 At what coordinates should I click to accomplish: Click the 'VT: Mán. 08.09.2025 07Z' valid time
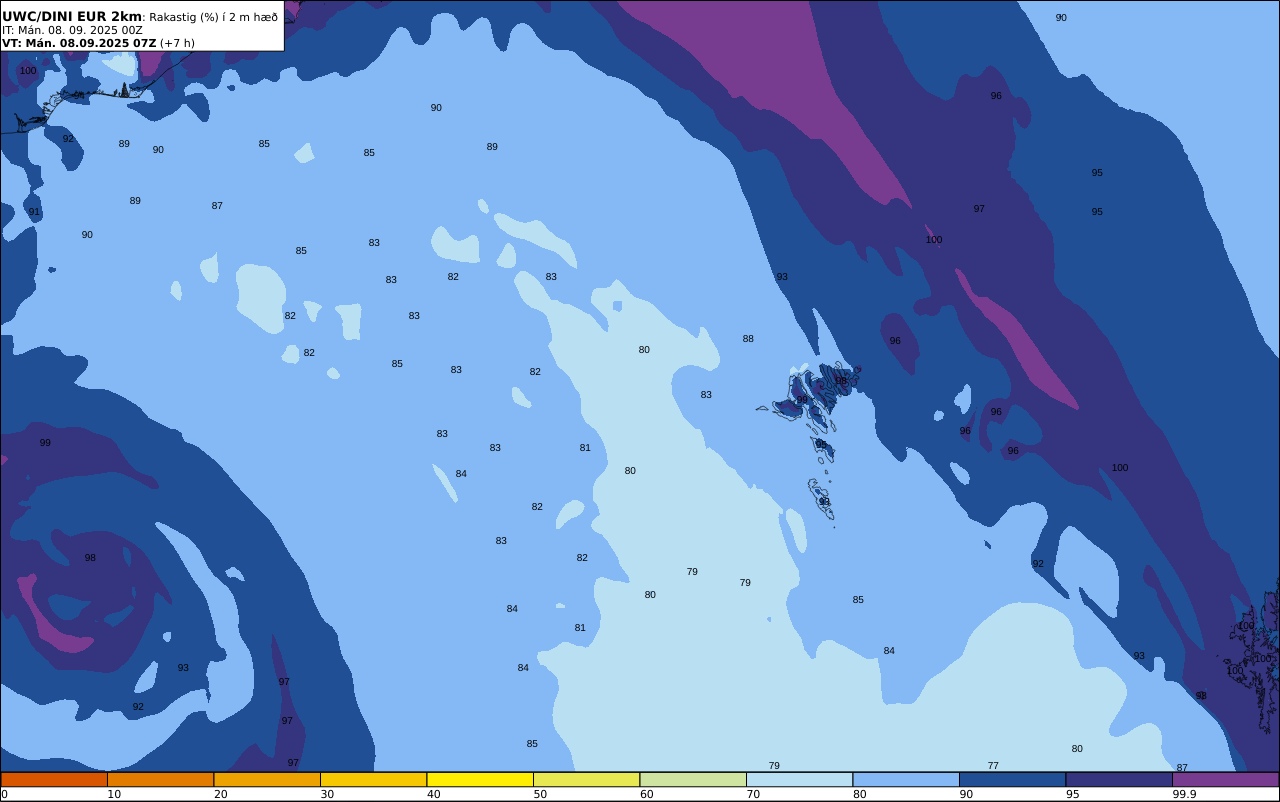[79, 43]
